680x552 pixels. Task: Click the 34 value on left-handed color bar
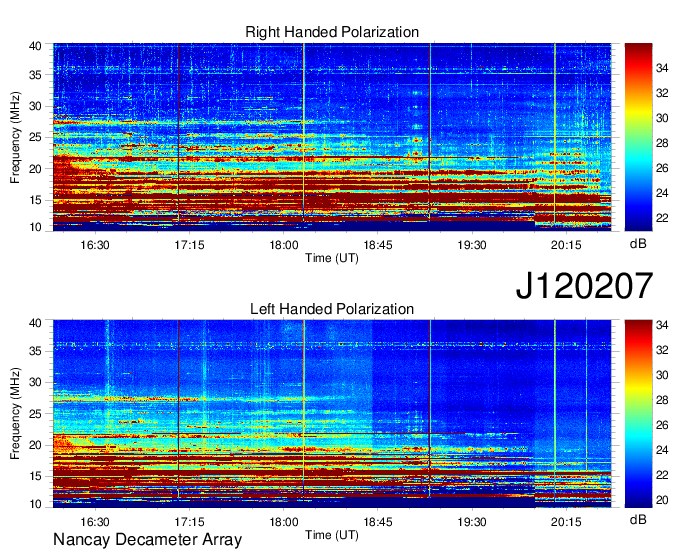click(x=662, y=325)
